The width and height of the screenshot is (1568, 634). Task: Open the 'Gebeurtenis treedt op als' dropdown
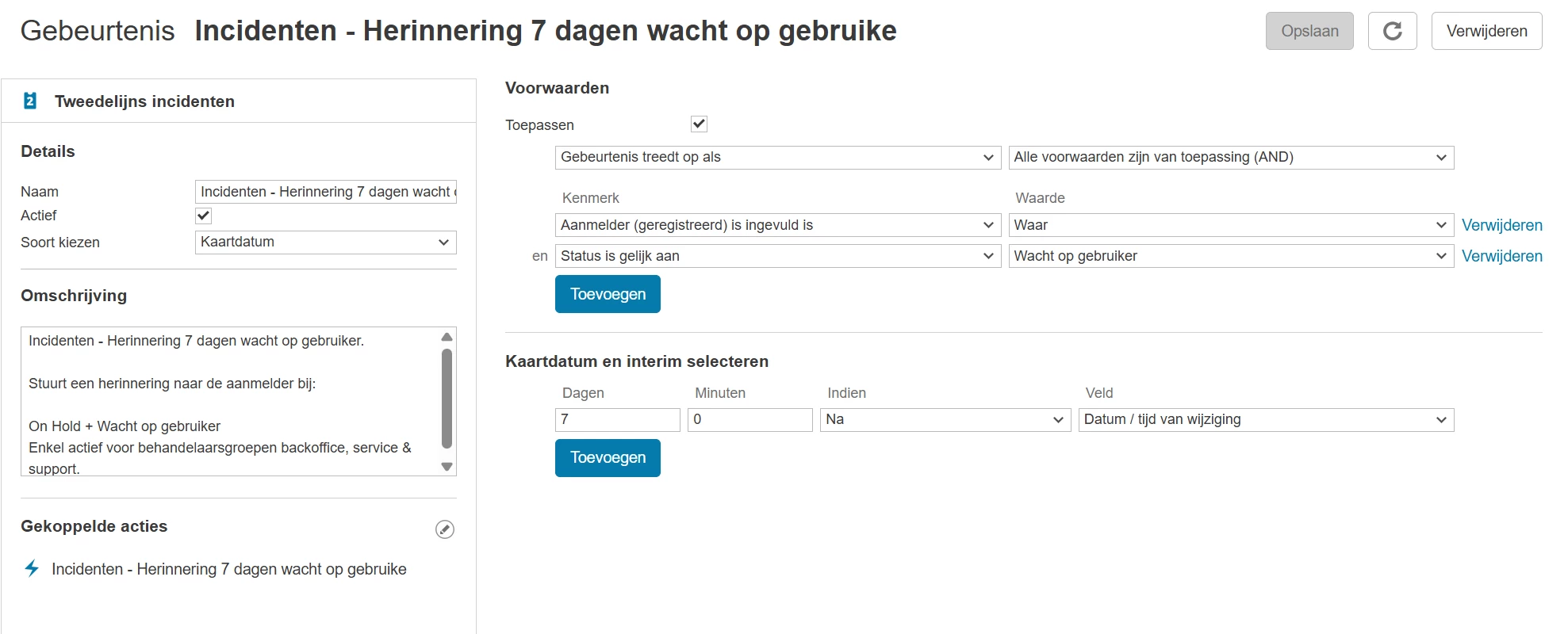coord(778,158)
